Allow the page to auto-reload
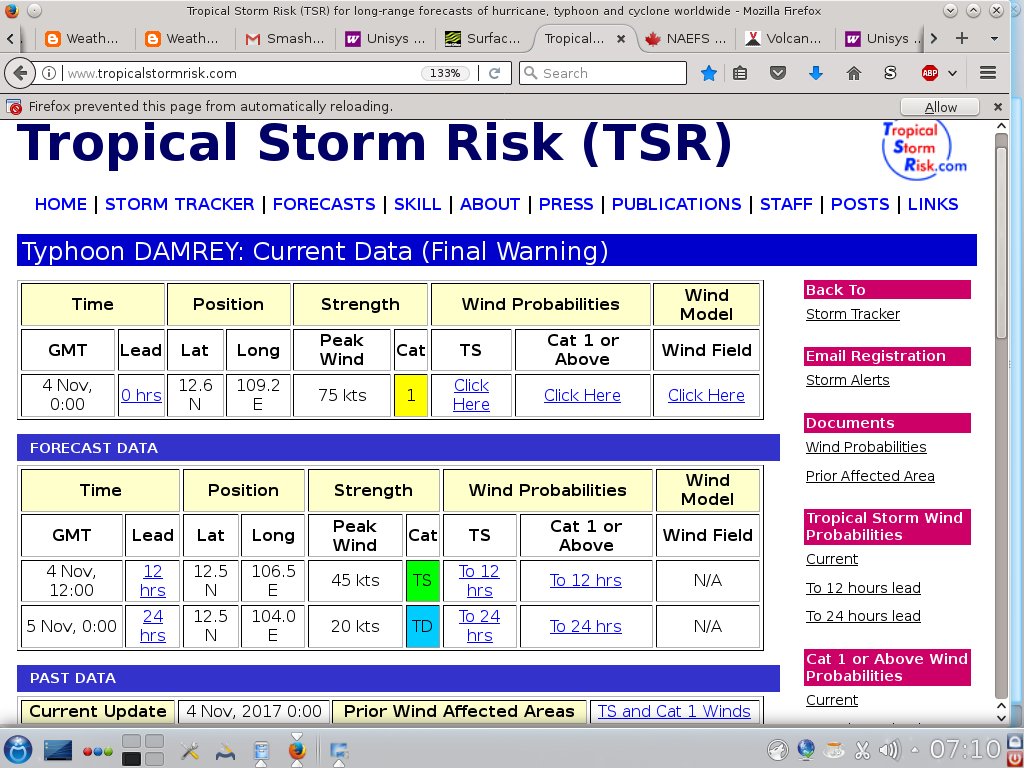The height and width of the screenshot is (768, 1024). click(x=940, y=107)
